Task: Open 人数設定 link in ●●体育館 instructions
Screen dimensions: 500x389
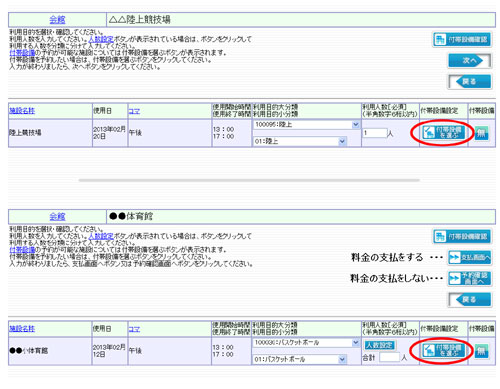Action: click(101, 236)
